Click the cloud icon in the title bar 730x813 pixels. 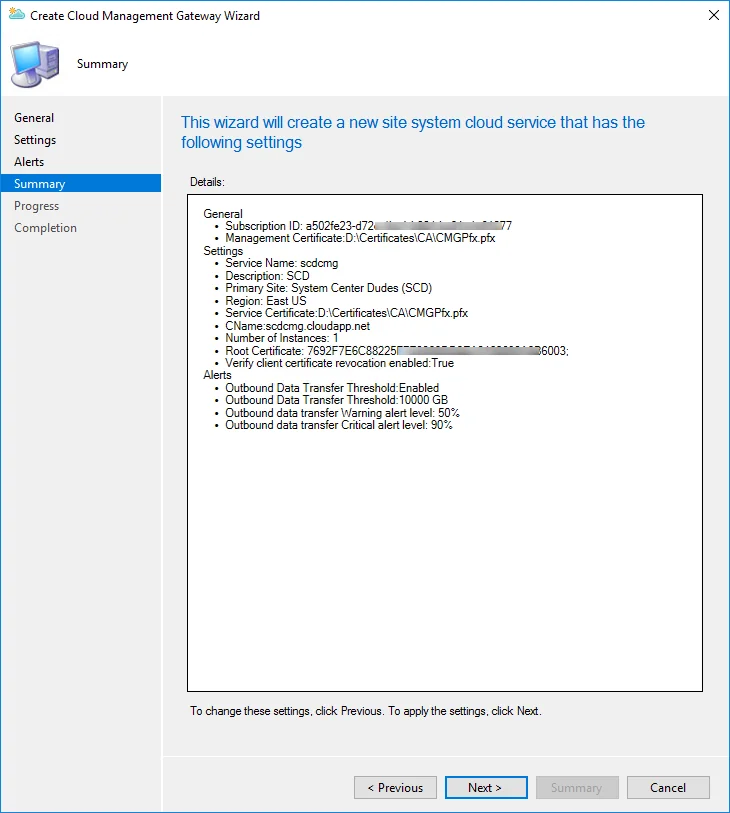17,15
